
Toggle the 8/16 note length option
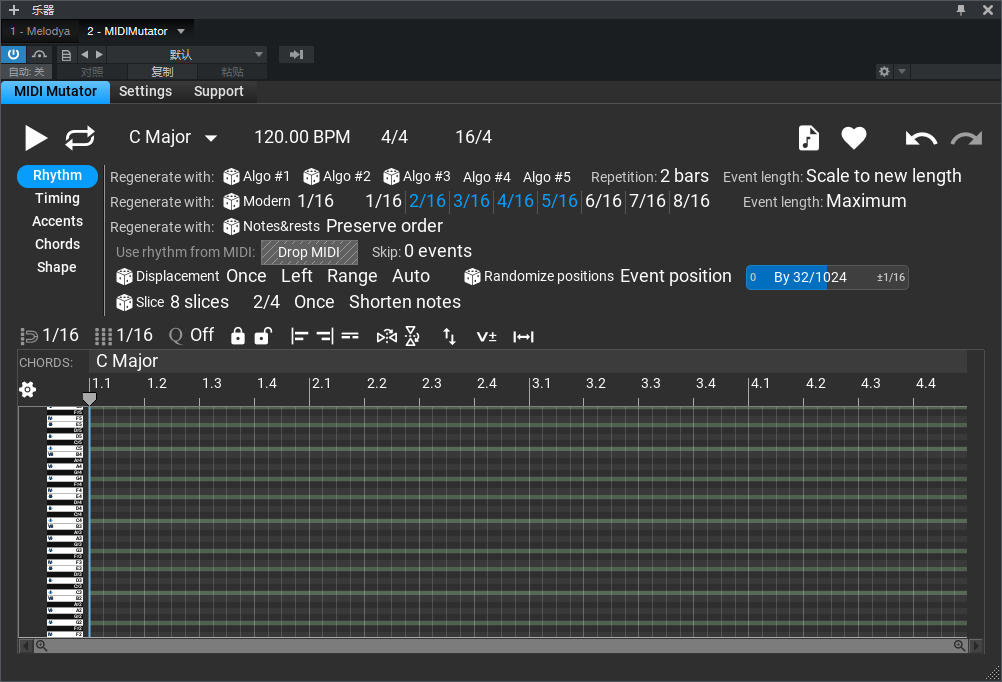click(x=691, y=201)
